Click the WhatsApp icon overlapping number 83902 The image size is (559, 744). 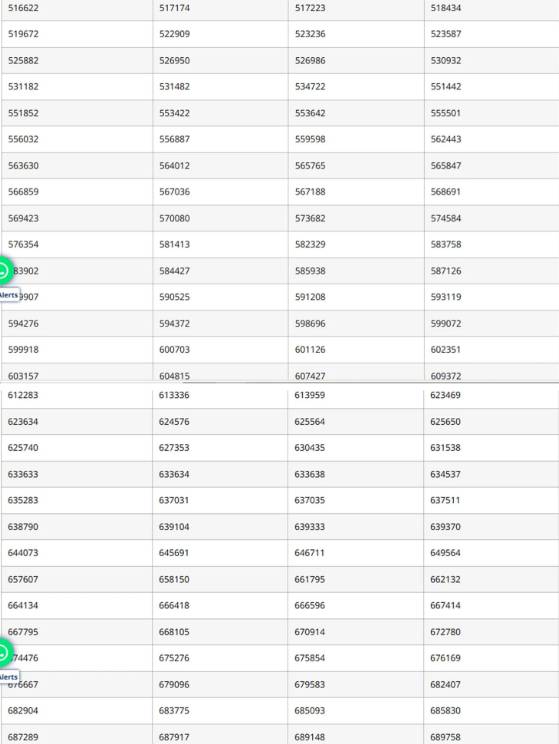click(4, 270)
